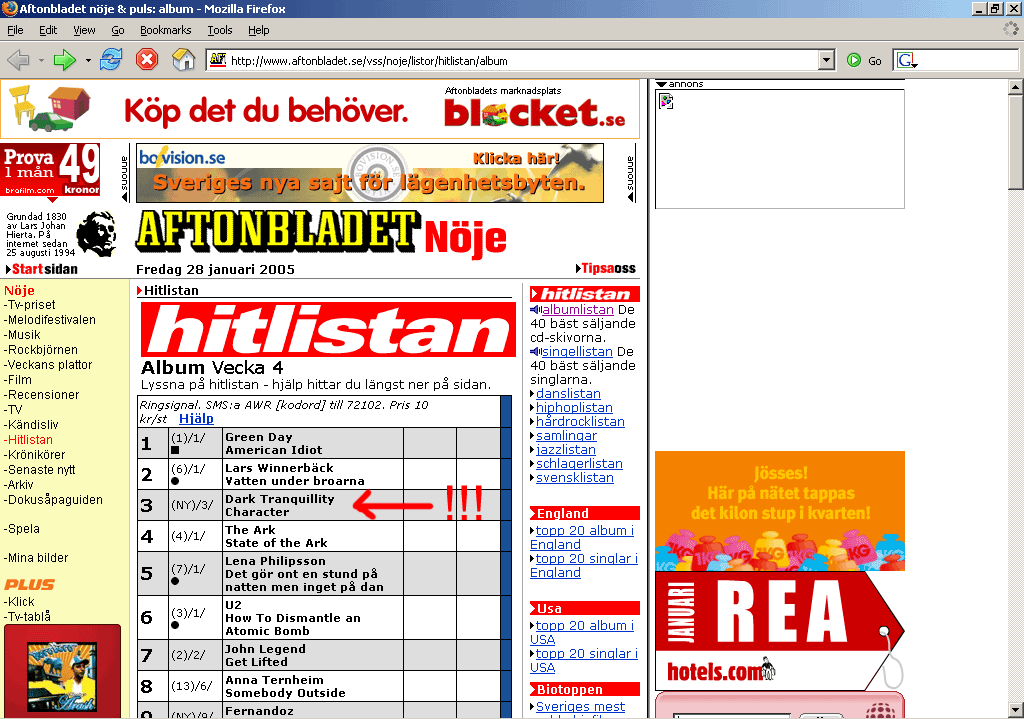Open topp 20 singlar i England

click(584, 566)
